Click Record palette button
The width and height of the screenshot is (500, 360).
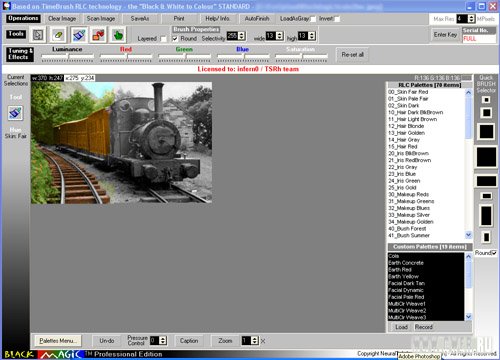pos(424,327)
